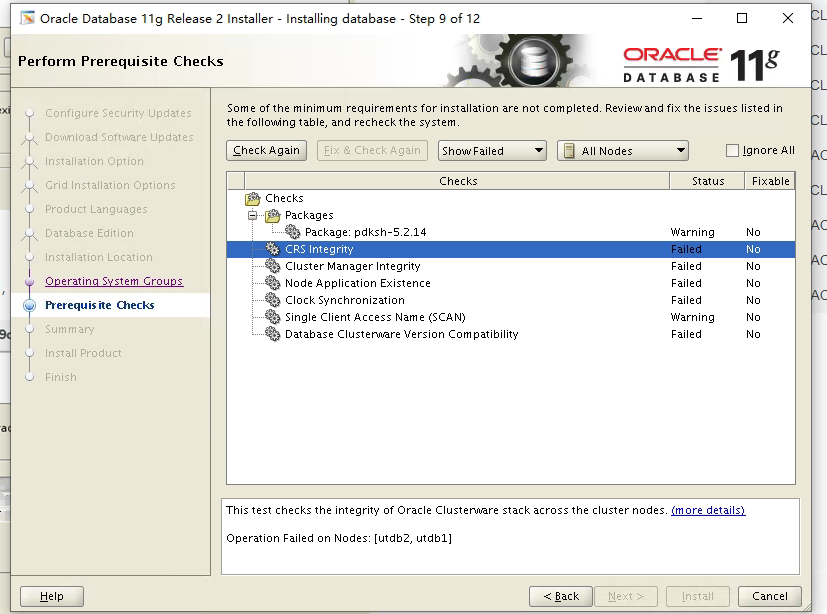The height and width of the screenshot is (614, 827).
Task: Select Database Clusterware Version Compatibility row
Action: [x=511, y=334]
